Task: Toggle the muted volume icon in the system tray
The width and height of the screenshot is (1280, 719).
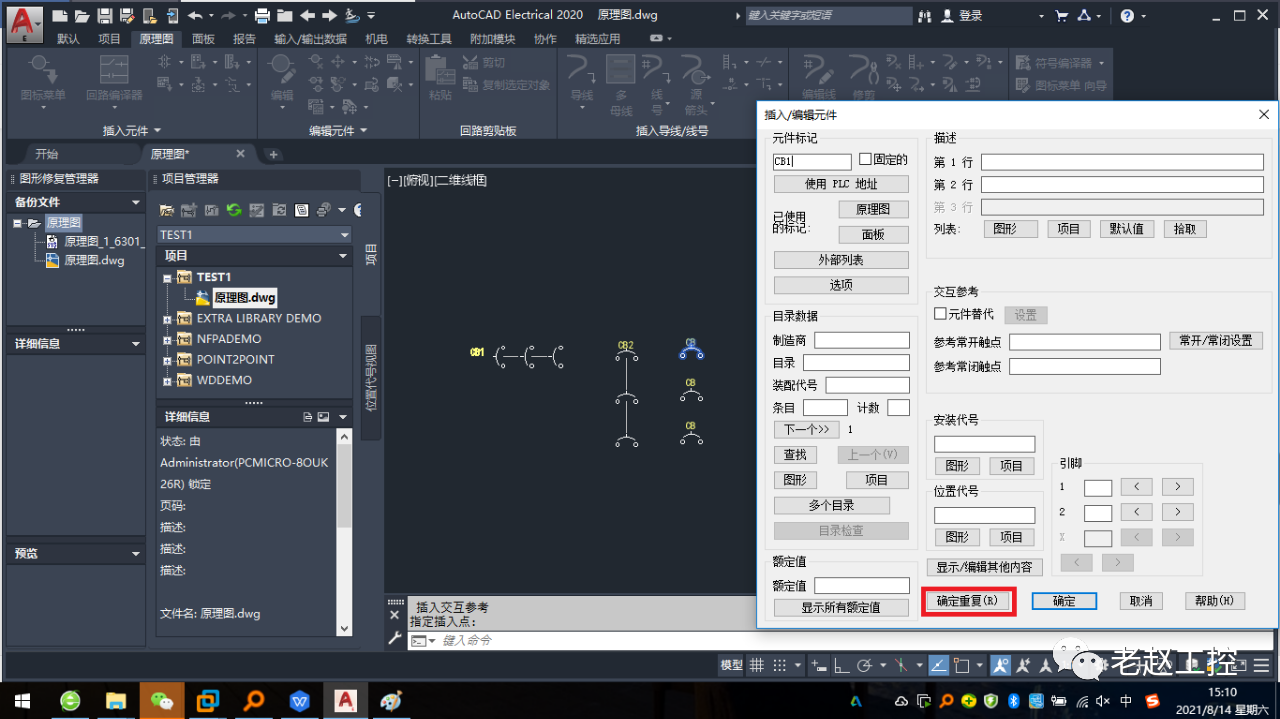Action: coord(1105,700)
